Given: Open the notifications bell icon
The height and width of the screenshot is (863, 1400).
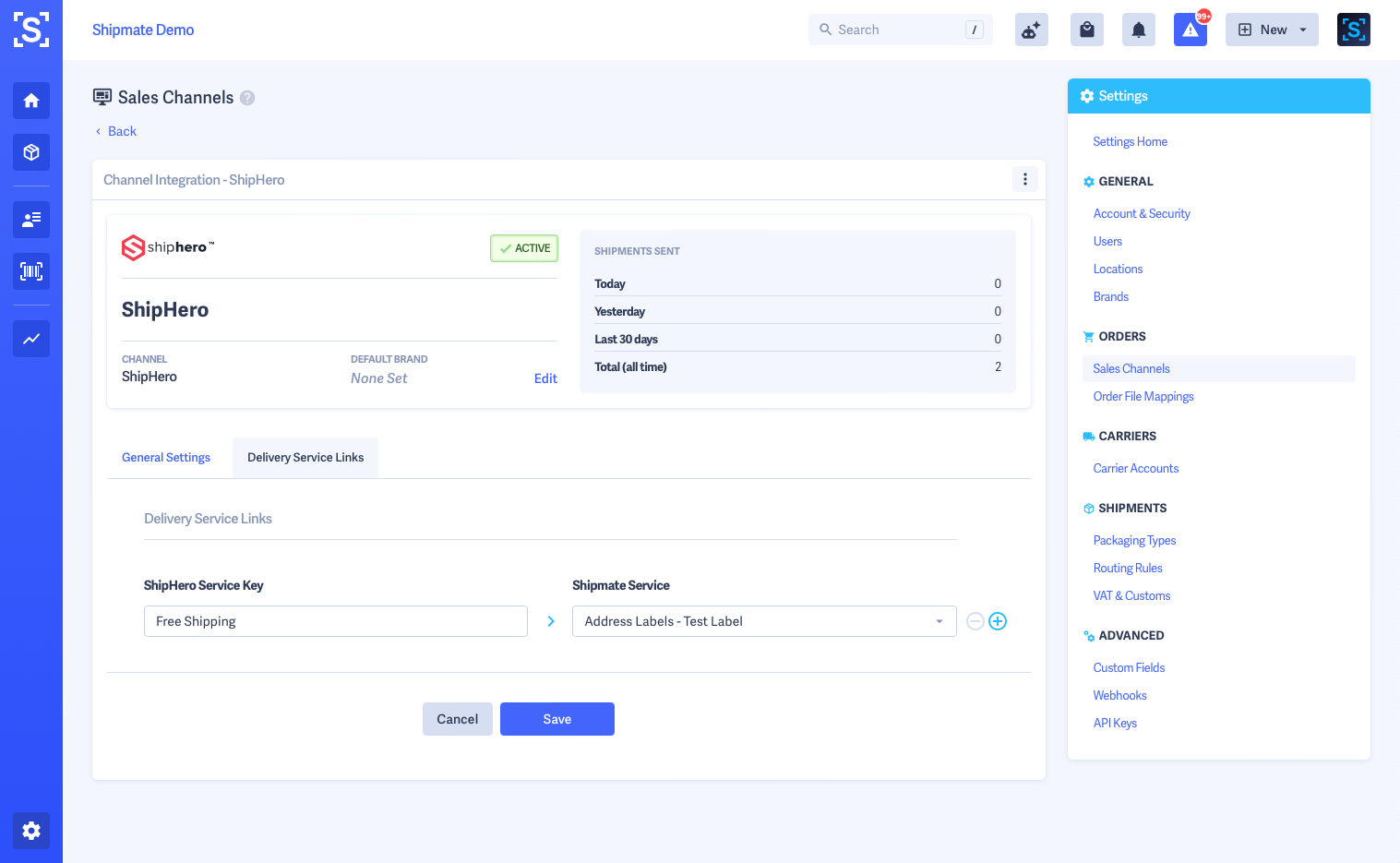Looking at the screenshot, I should 1139,30.
